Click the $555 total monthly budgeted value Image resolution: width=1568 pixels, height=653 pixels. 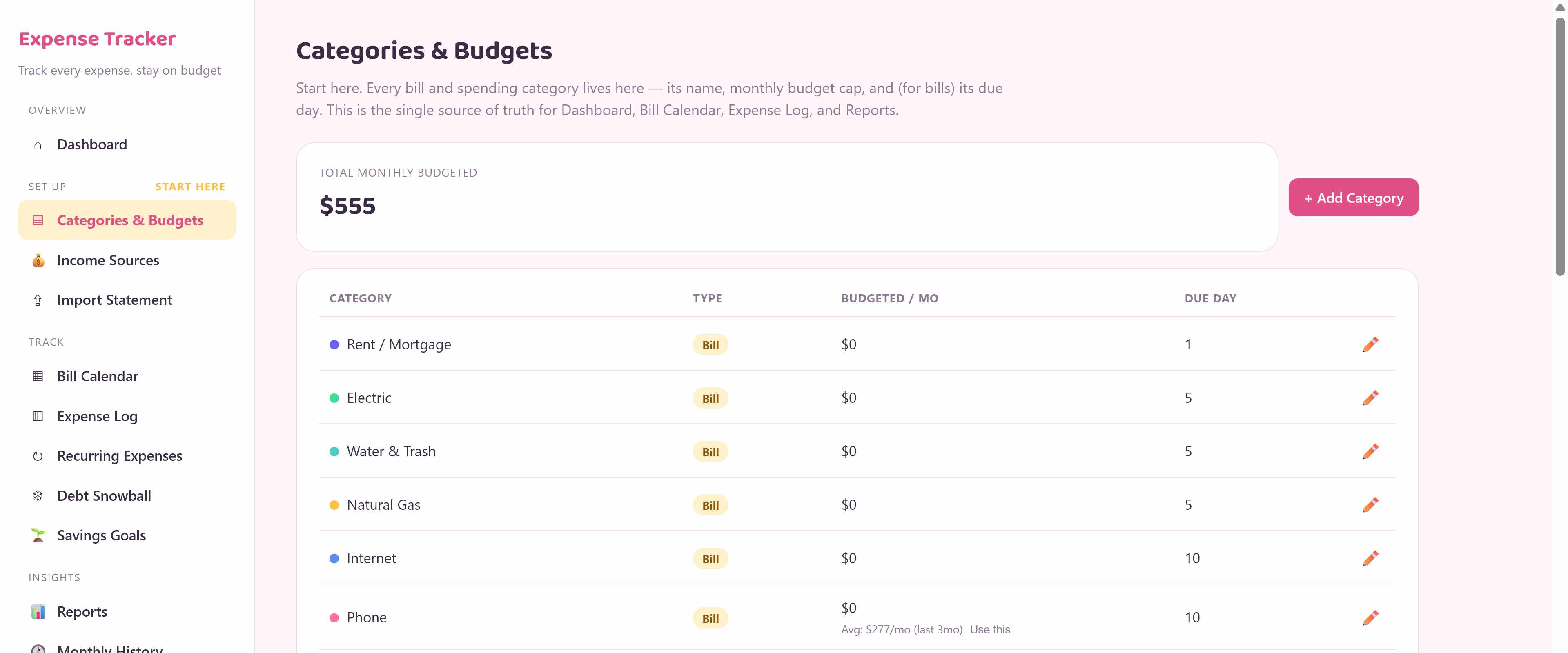point(347,206)
